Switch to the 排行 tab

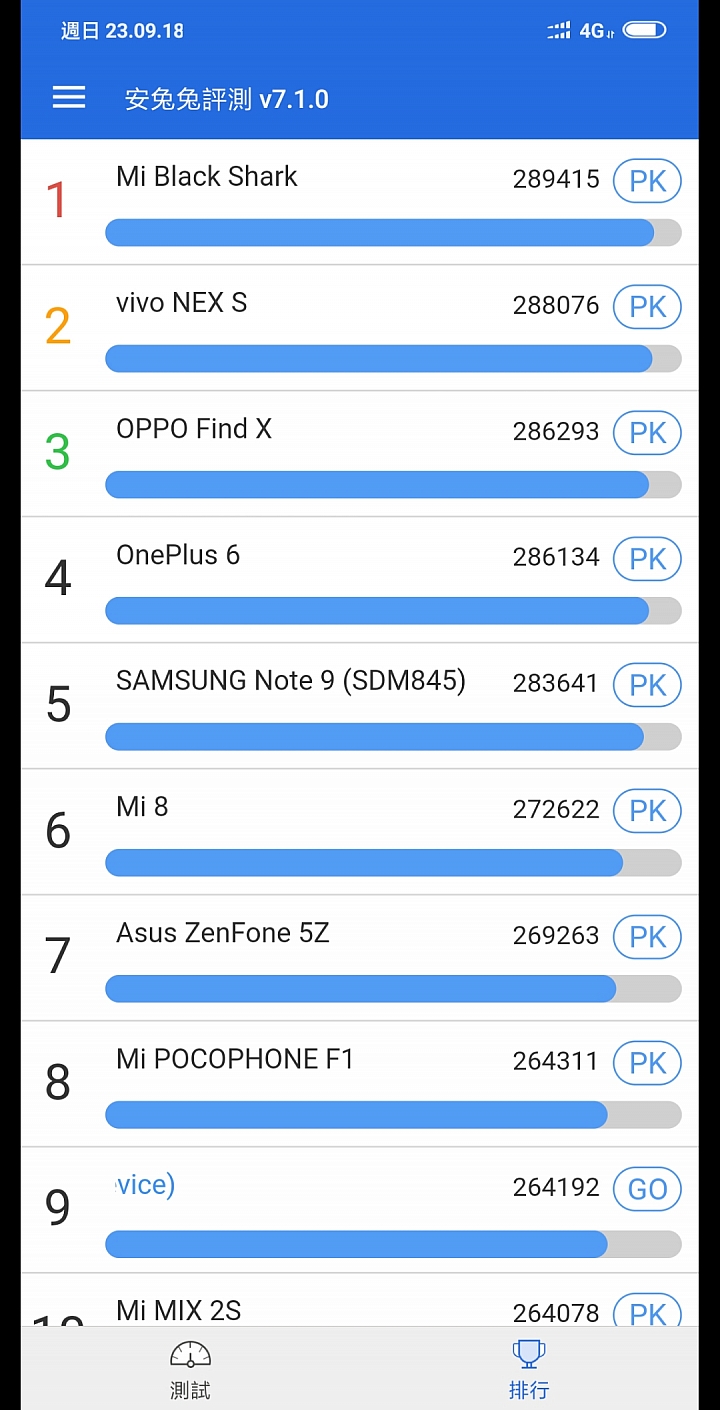pos(529,1369)
